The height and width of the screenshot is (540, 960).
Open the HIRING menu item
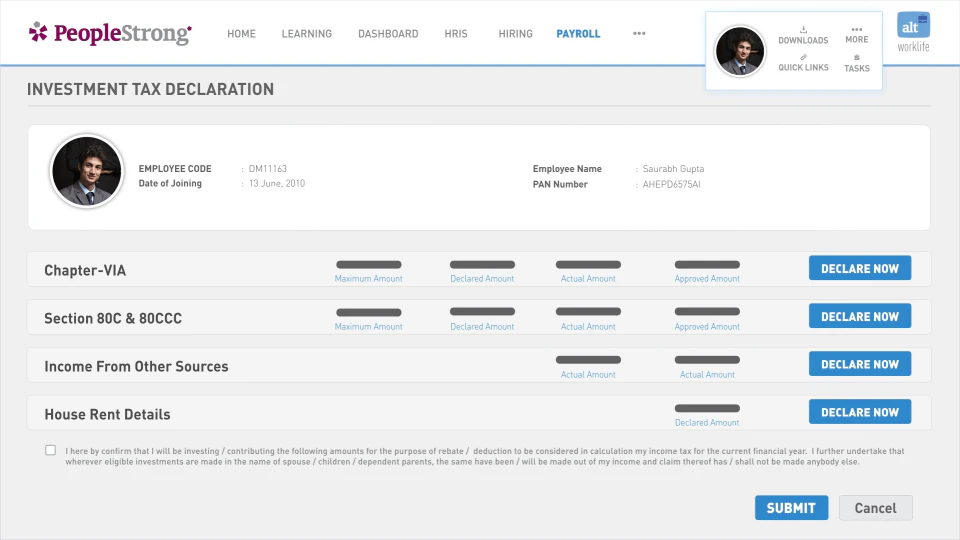click(x=516, y=34)
